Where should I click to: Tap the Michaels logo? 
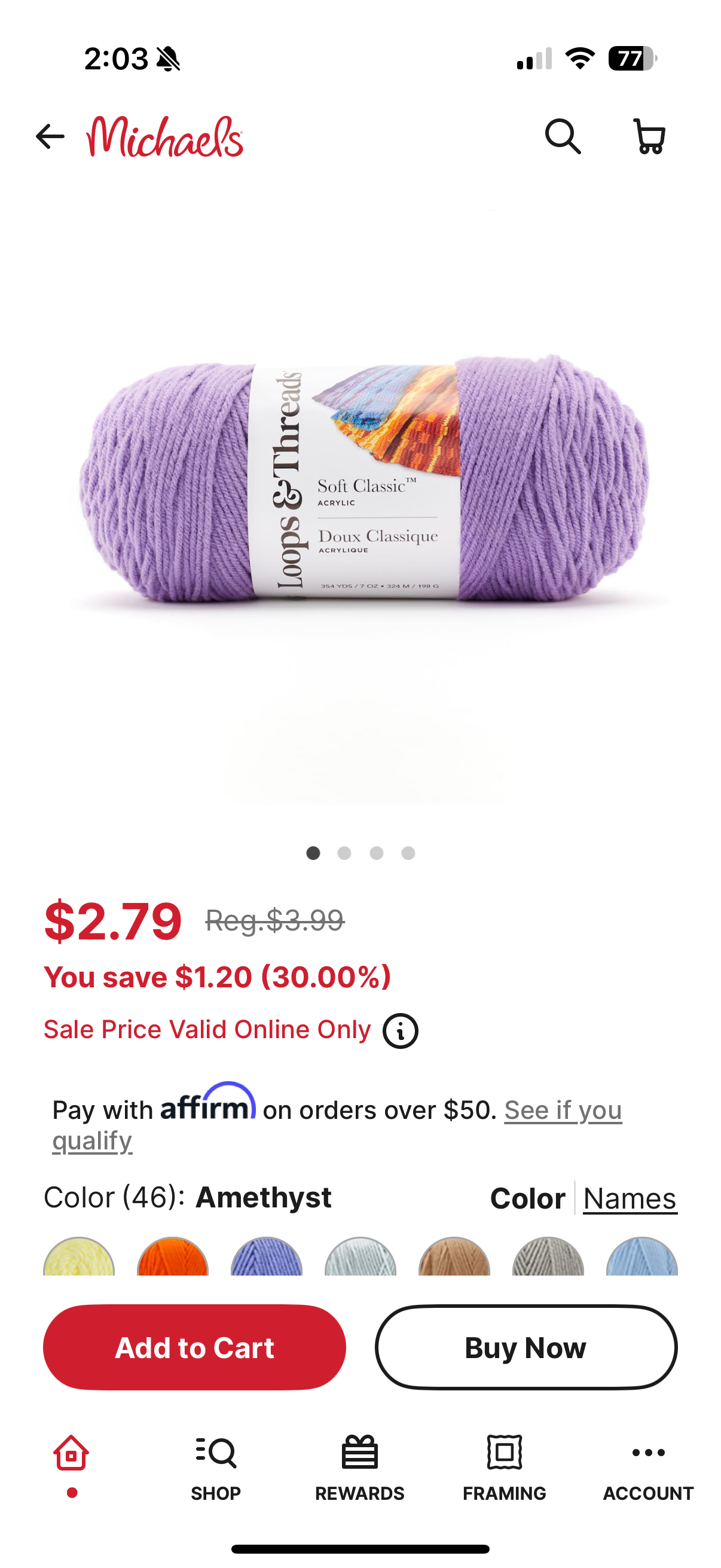tap(165, 136)
